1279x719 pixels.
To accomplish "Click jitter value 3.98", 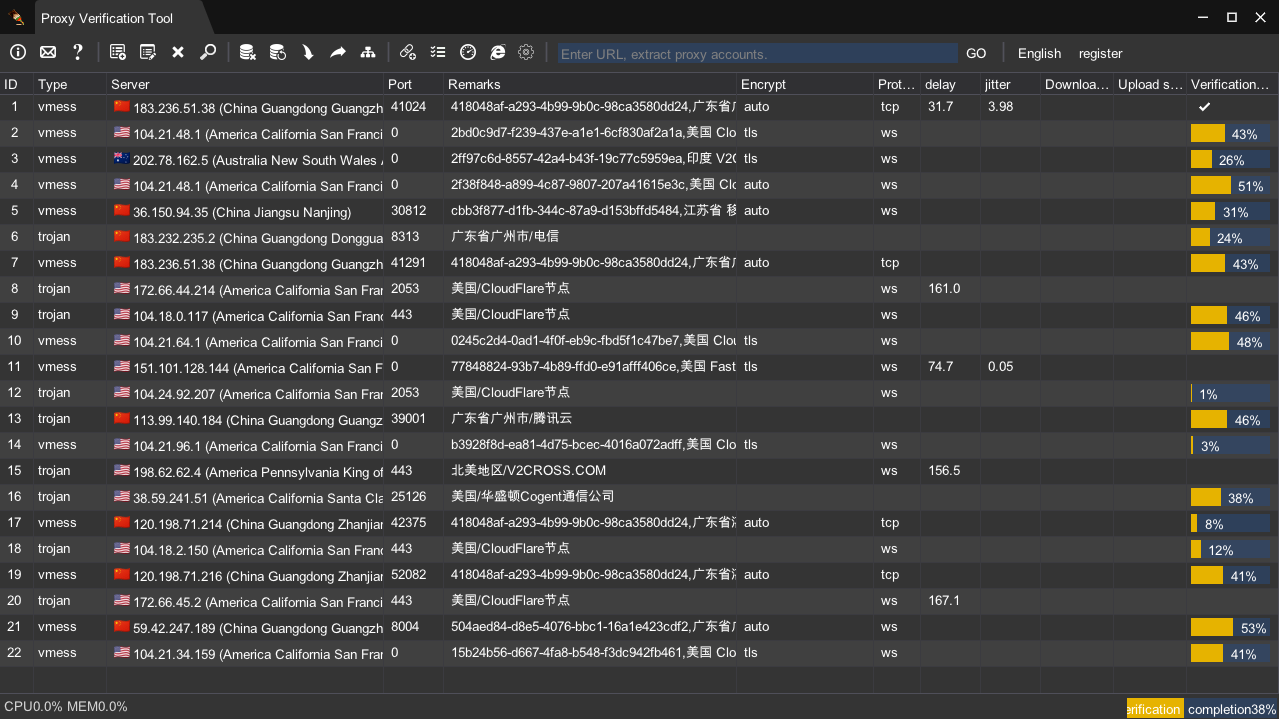I will [1000, 106].
